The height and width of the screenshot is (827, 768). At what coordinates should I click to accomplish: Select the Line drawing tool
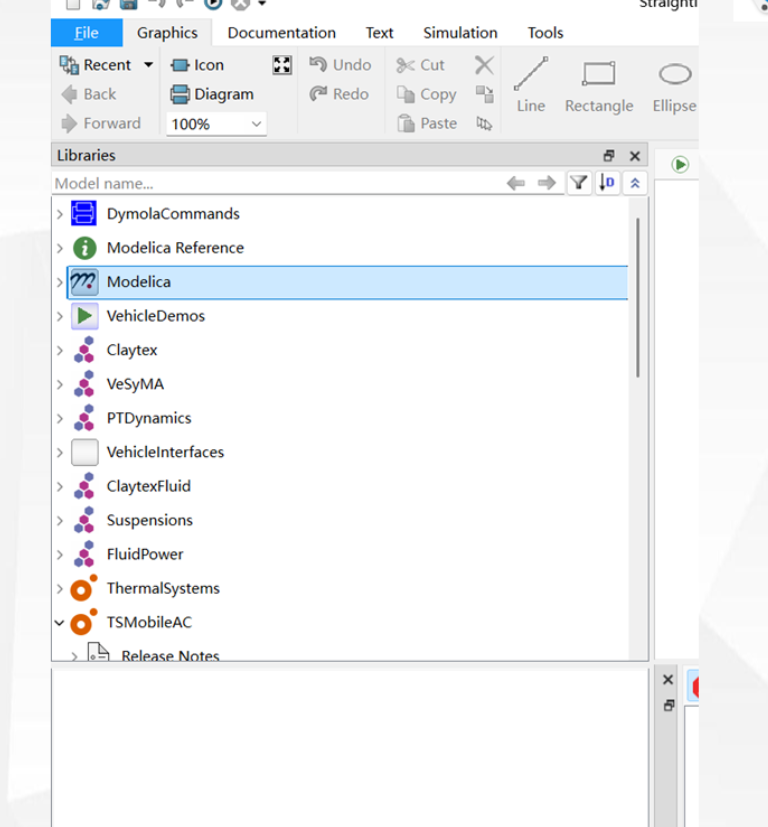click(x=531, y=85)
